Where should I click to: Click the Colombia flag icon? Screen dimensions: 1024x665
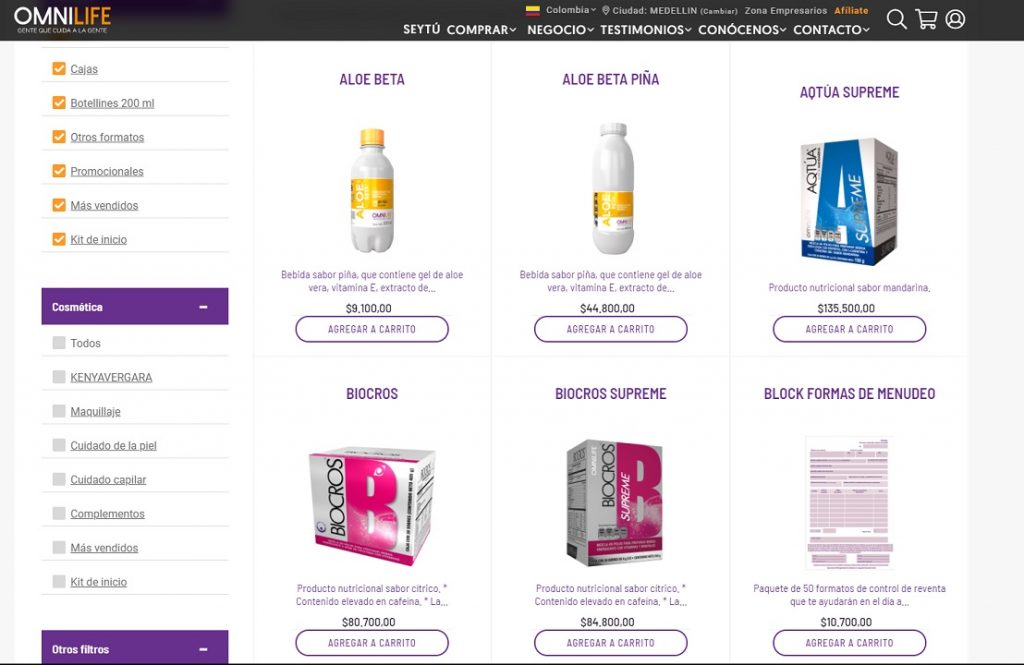(x=533, y=10)
